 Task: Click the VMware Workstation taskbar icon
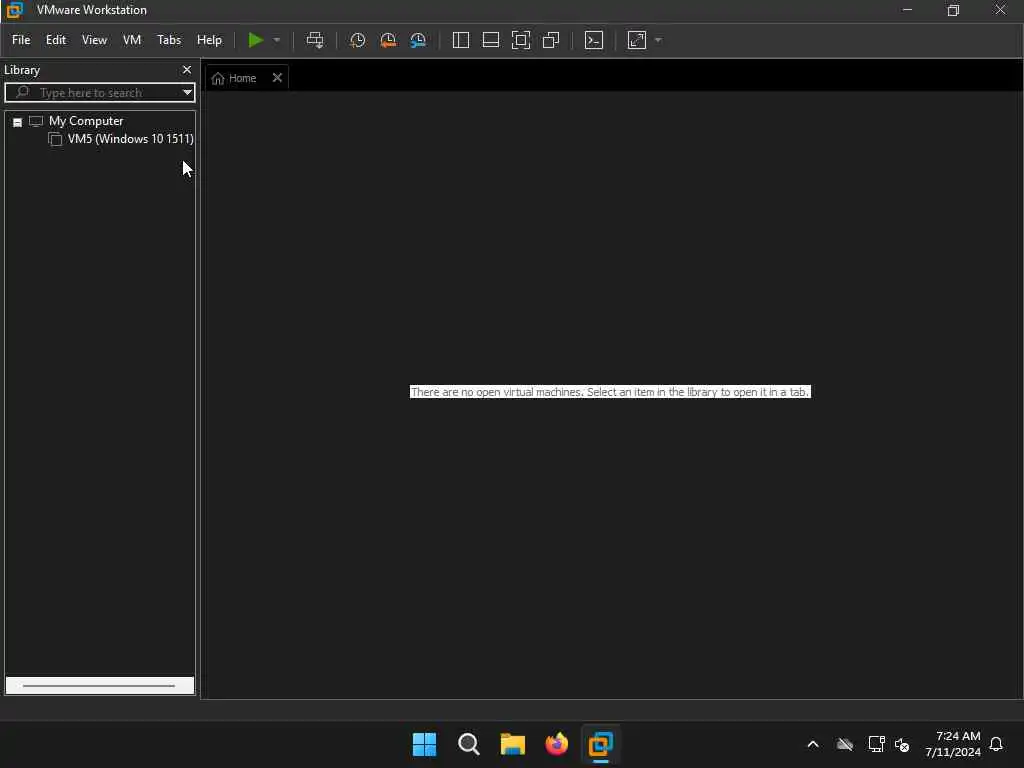[x=600, y=744]
